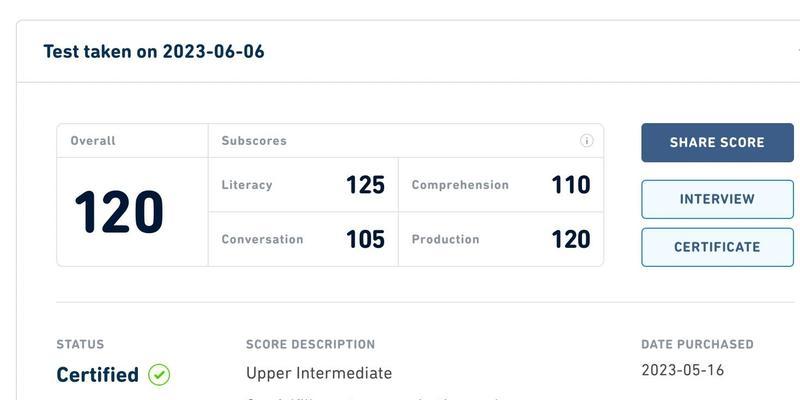The image size is (800, 400).
Task: Click the Upper Intermediate score description
Action: click(x=319, y=373)
